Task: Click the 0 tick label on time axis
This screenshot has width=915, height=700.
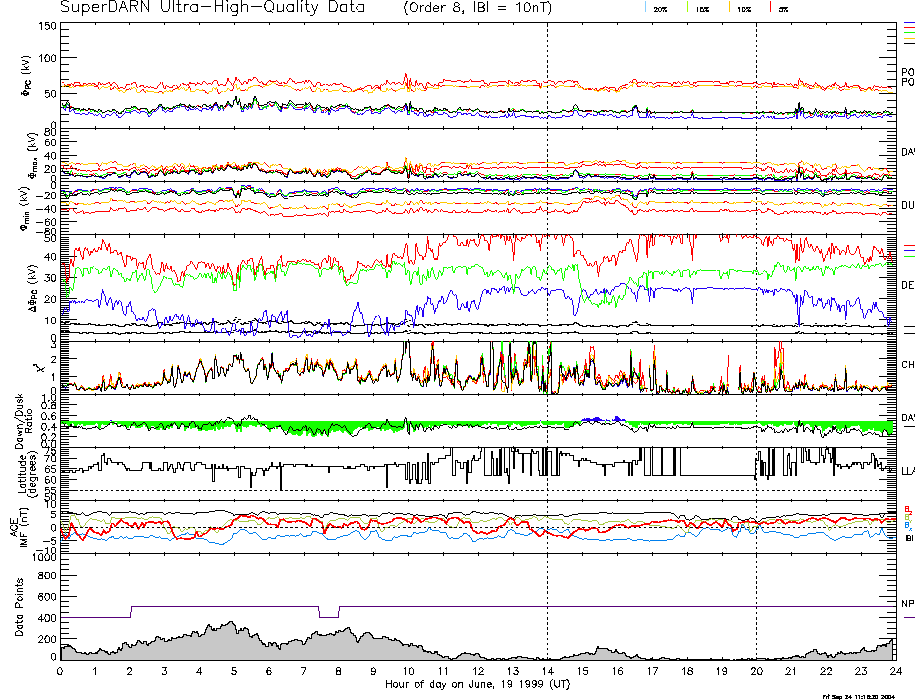Action: pos(61,671)
